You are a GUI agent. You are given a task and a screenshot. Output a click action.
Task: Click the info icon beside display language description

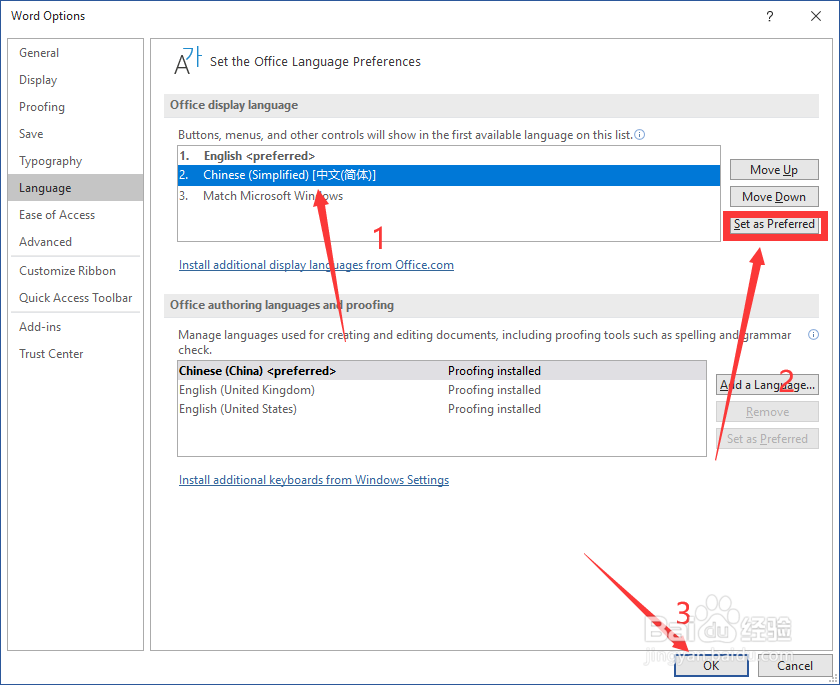[639, 134]
